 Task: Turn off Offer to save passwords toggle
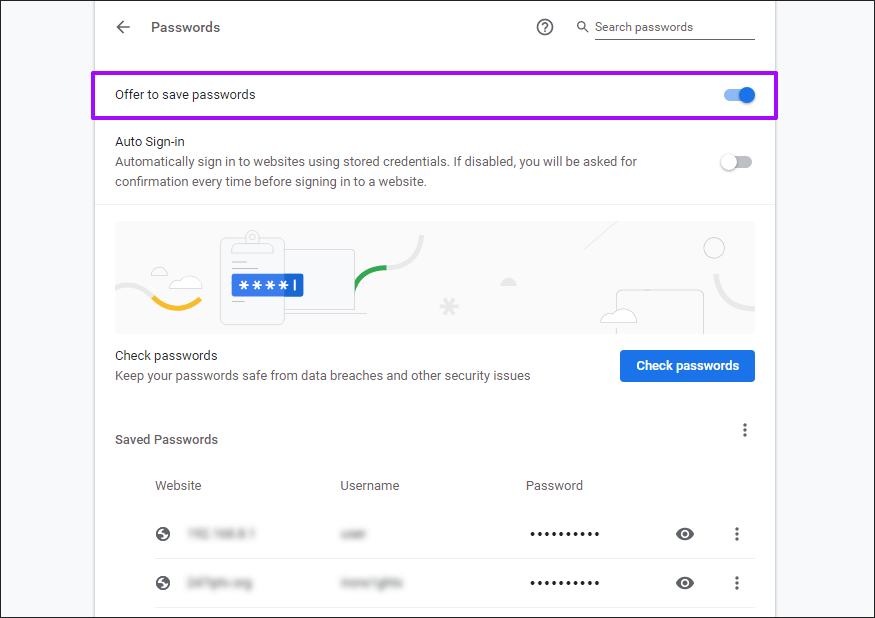[740, 95]
